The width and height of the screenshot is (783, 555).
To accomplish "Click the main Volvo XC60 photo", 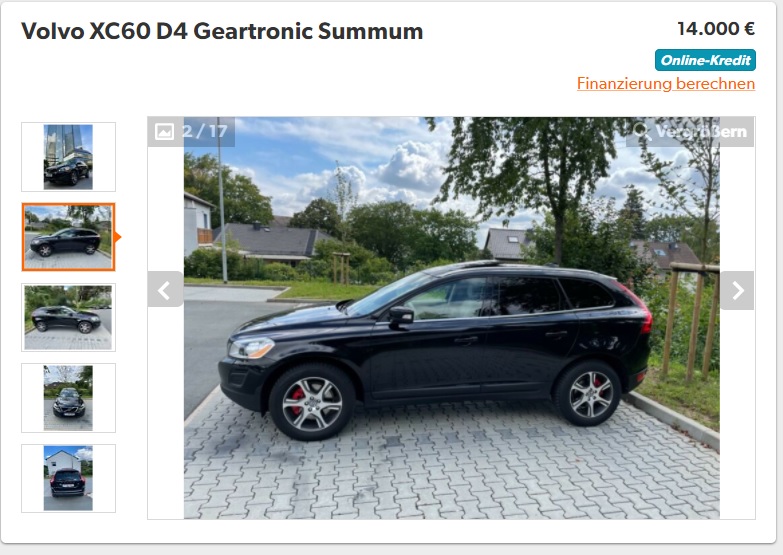I will coord(451,318).
